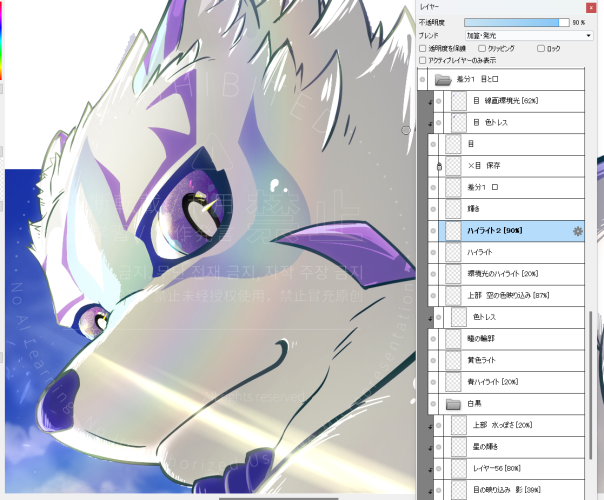Select the 差分1 口 layer name
Viewport: 604px width, 500px height.
483,188
